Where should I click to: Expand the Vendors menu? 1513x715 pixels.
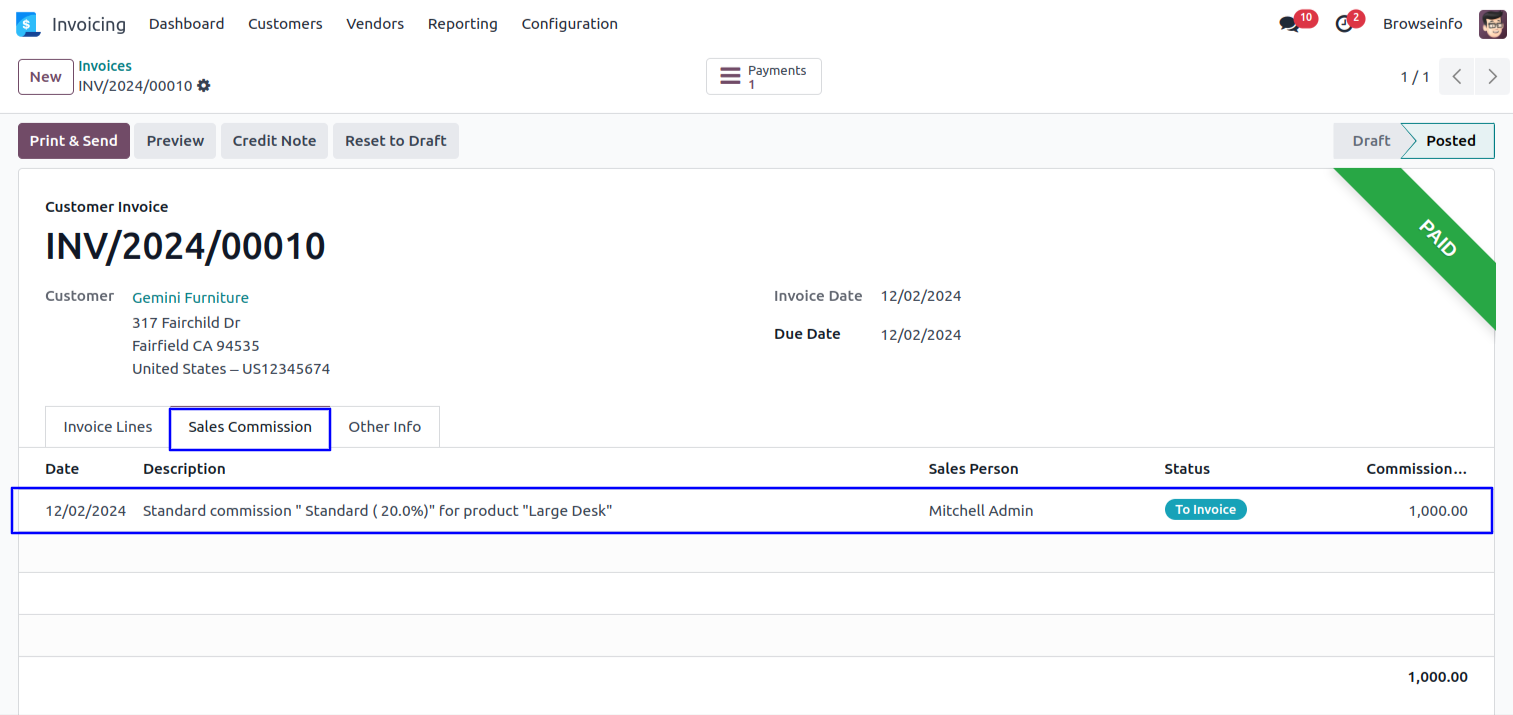375,24
